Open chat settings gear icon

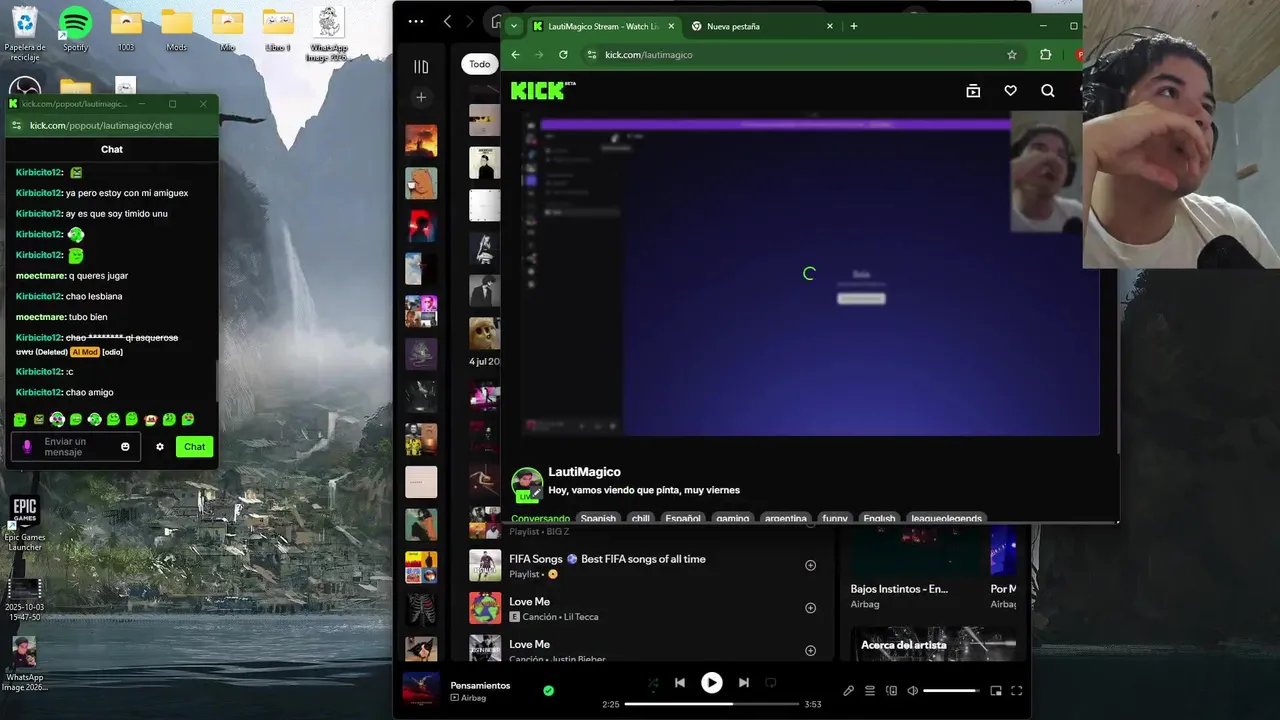coord(159,447)
